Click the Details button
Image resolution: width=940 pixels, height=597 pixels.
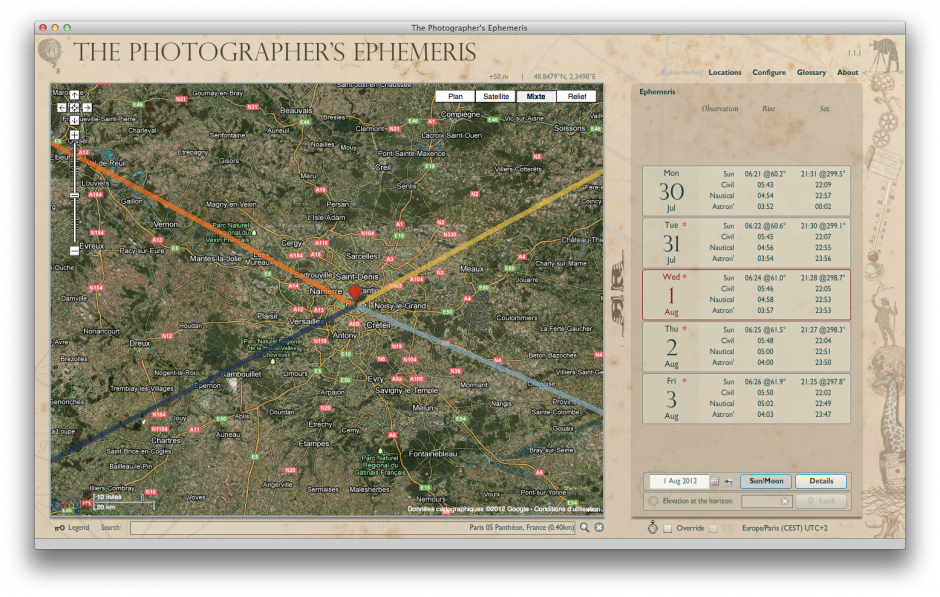click(821, 481)
